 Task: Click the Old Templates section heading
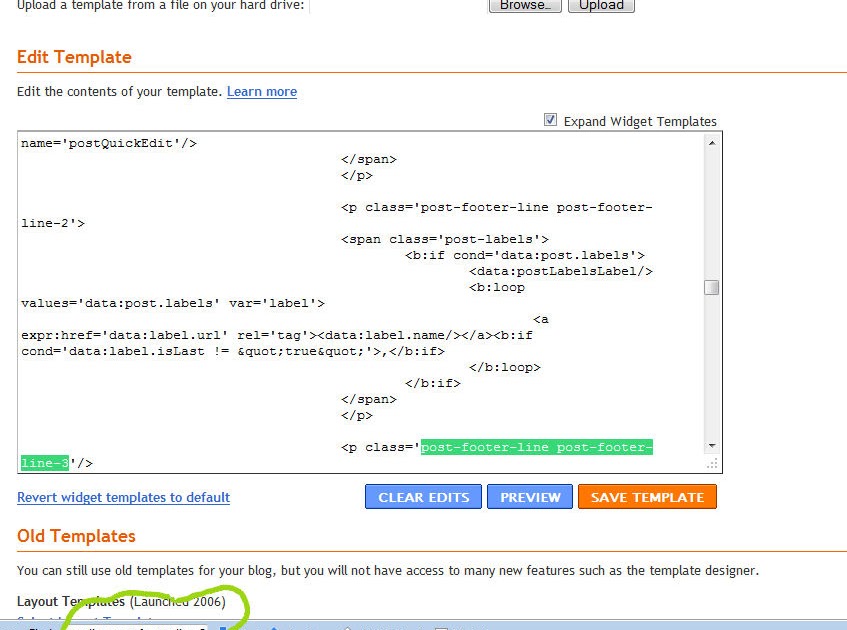(76, 536)
